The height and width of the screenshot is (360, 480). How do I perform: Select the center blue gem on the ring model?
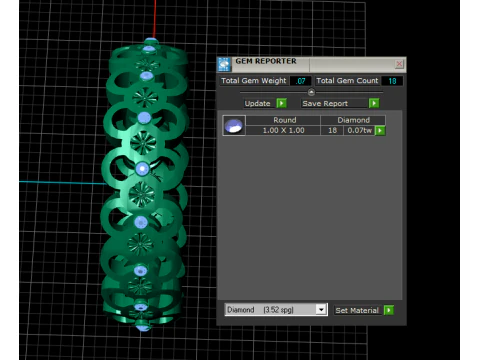coord(142,169)
